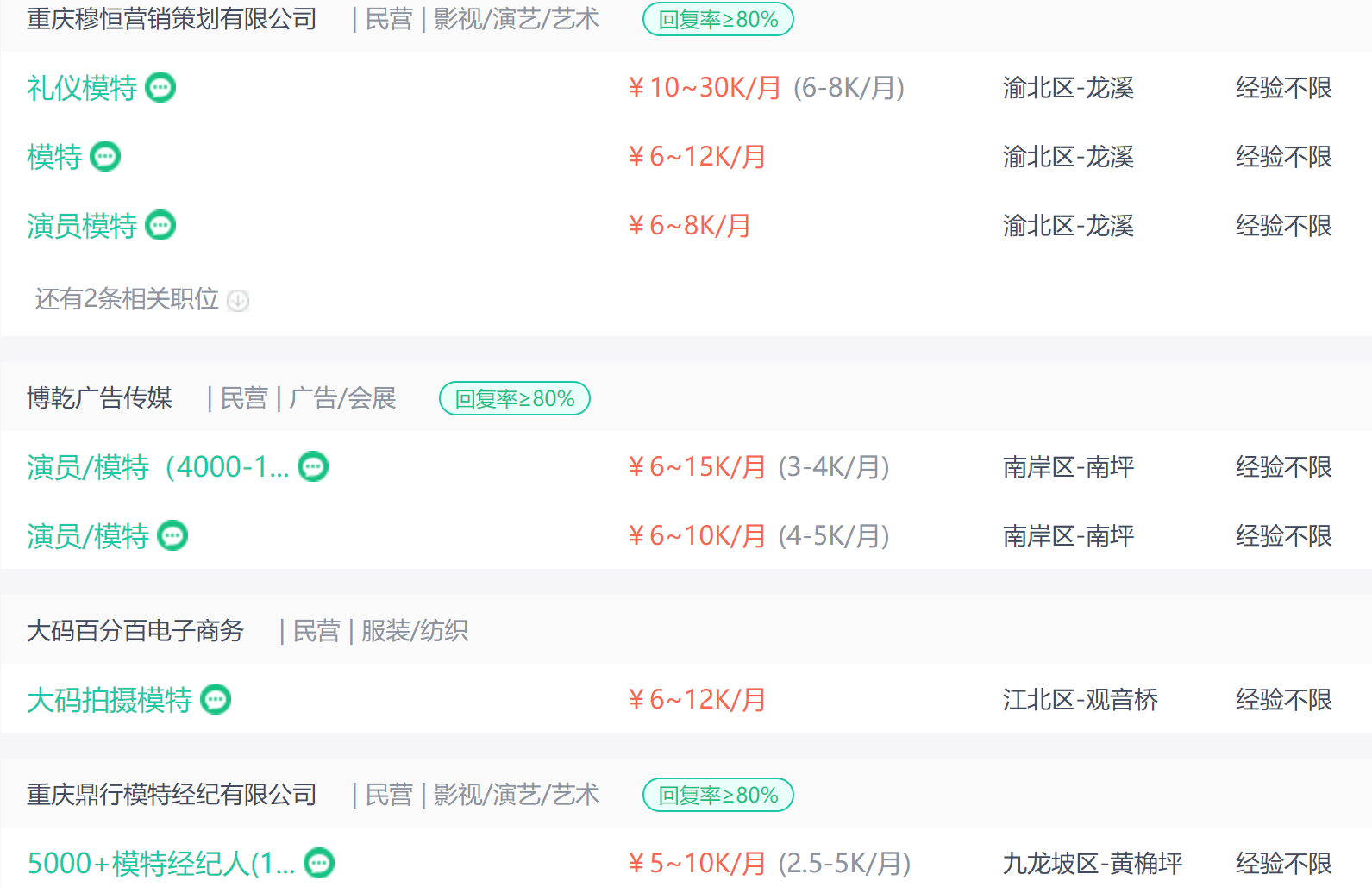Open chat icon next to second 演员/模特
1372x887 pixels.
pyautogui.click(x=172, y=536)
